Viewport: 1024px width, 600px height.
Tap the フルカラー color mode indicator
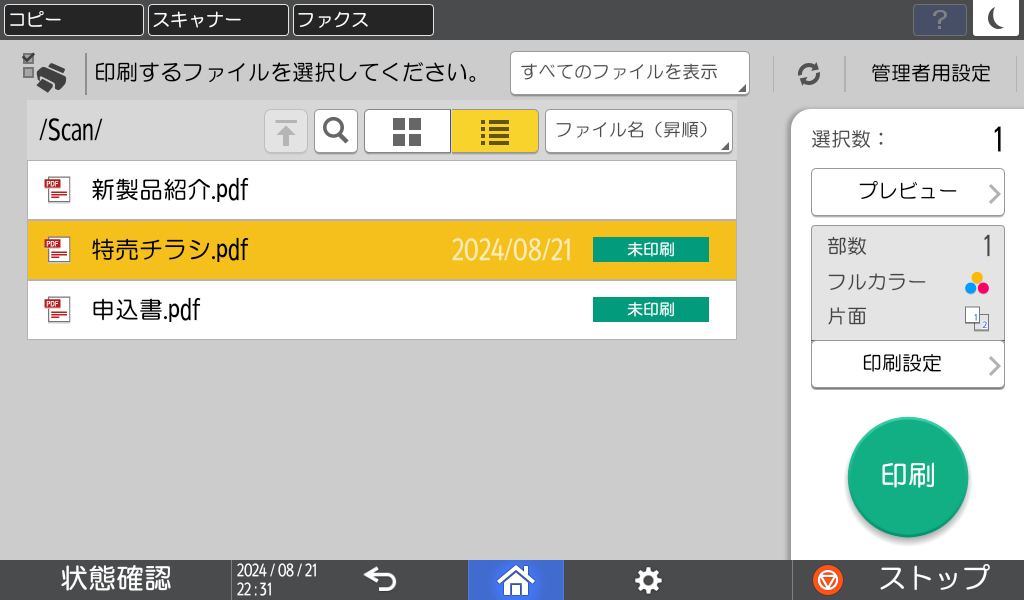(906, 283)
